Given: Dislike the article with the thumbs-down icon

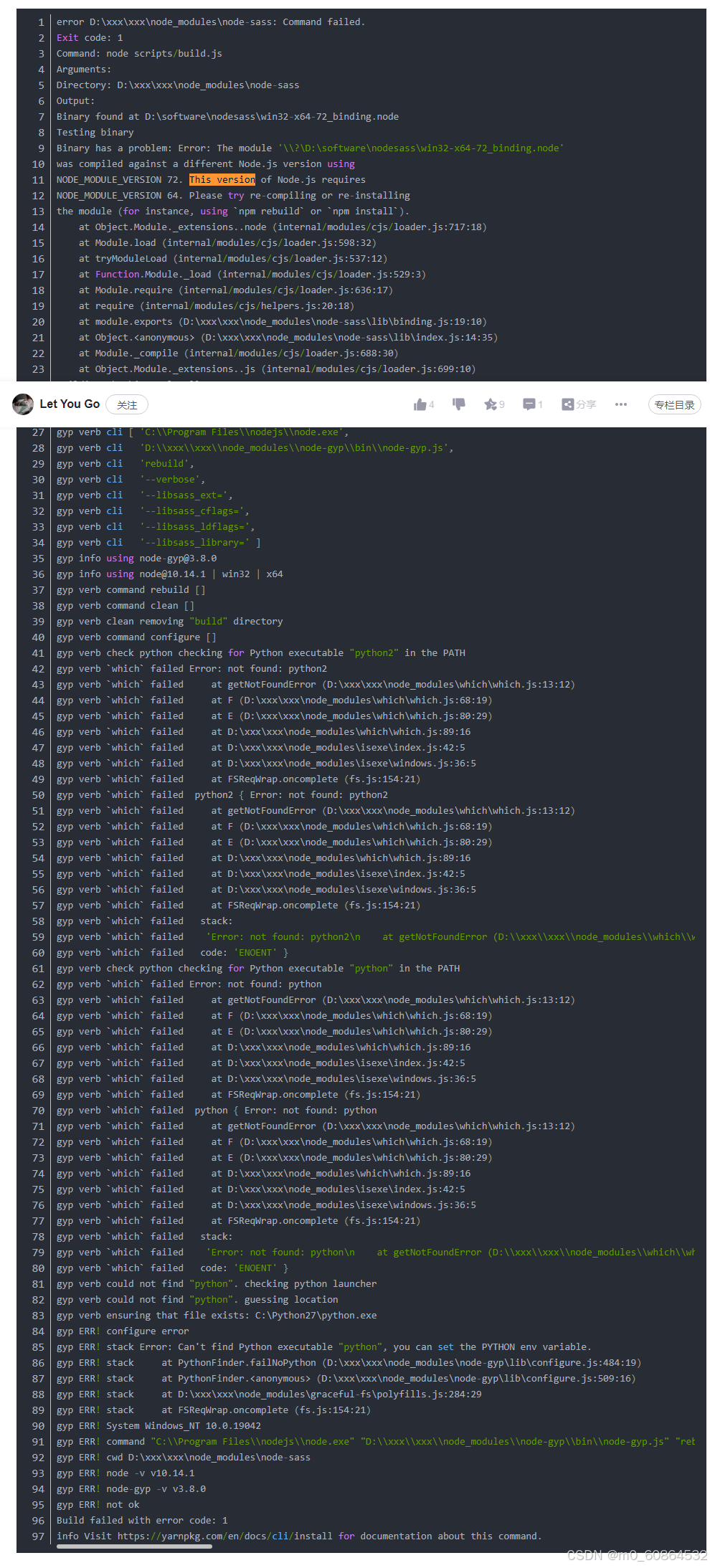Looking at the screenshot, I should click(x=459, y=404).
